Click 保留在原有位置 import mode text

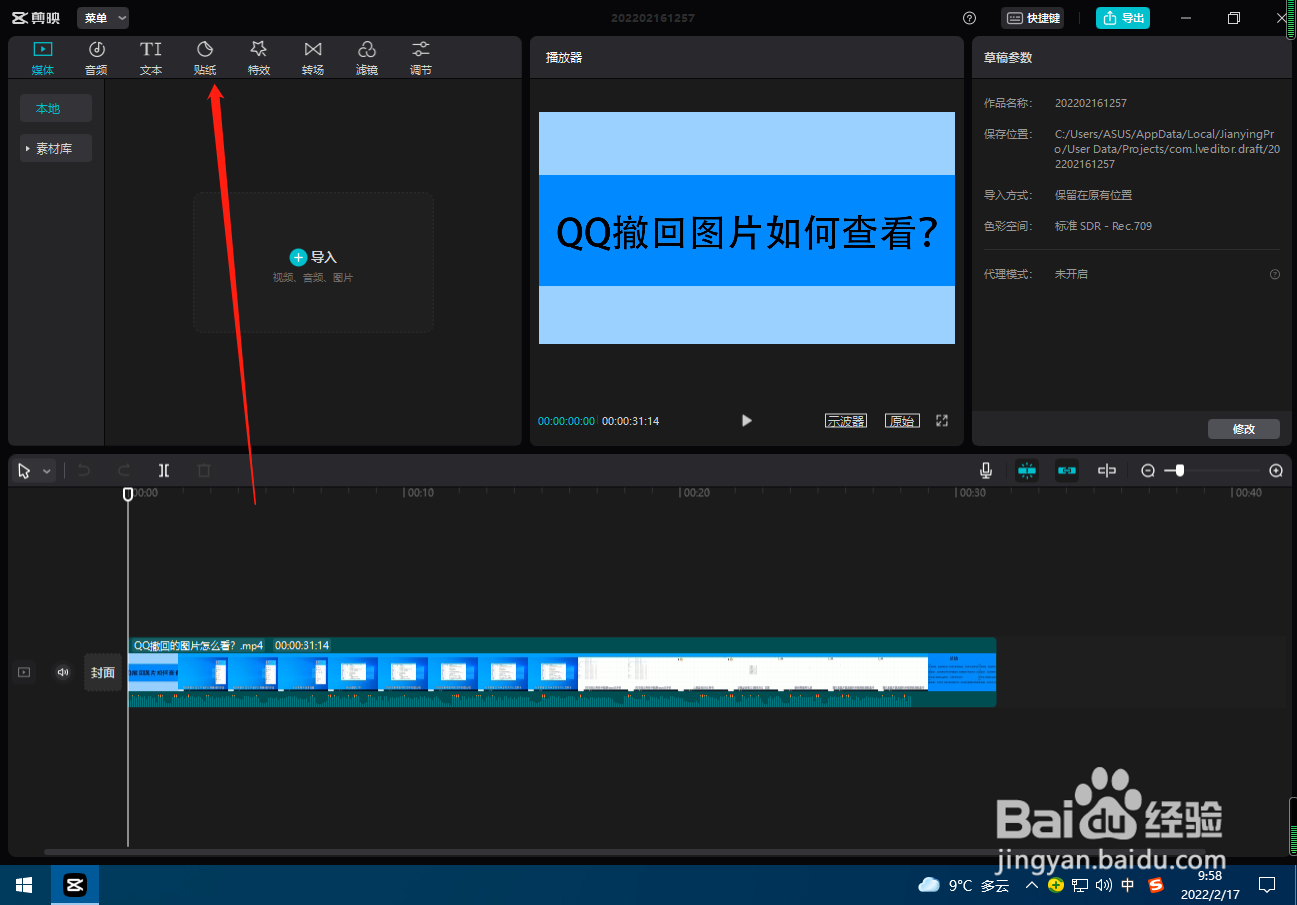(x=1094, y=195)
